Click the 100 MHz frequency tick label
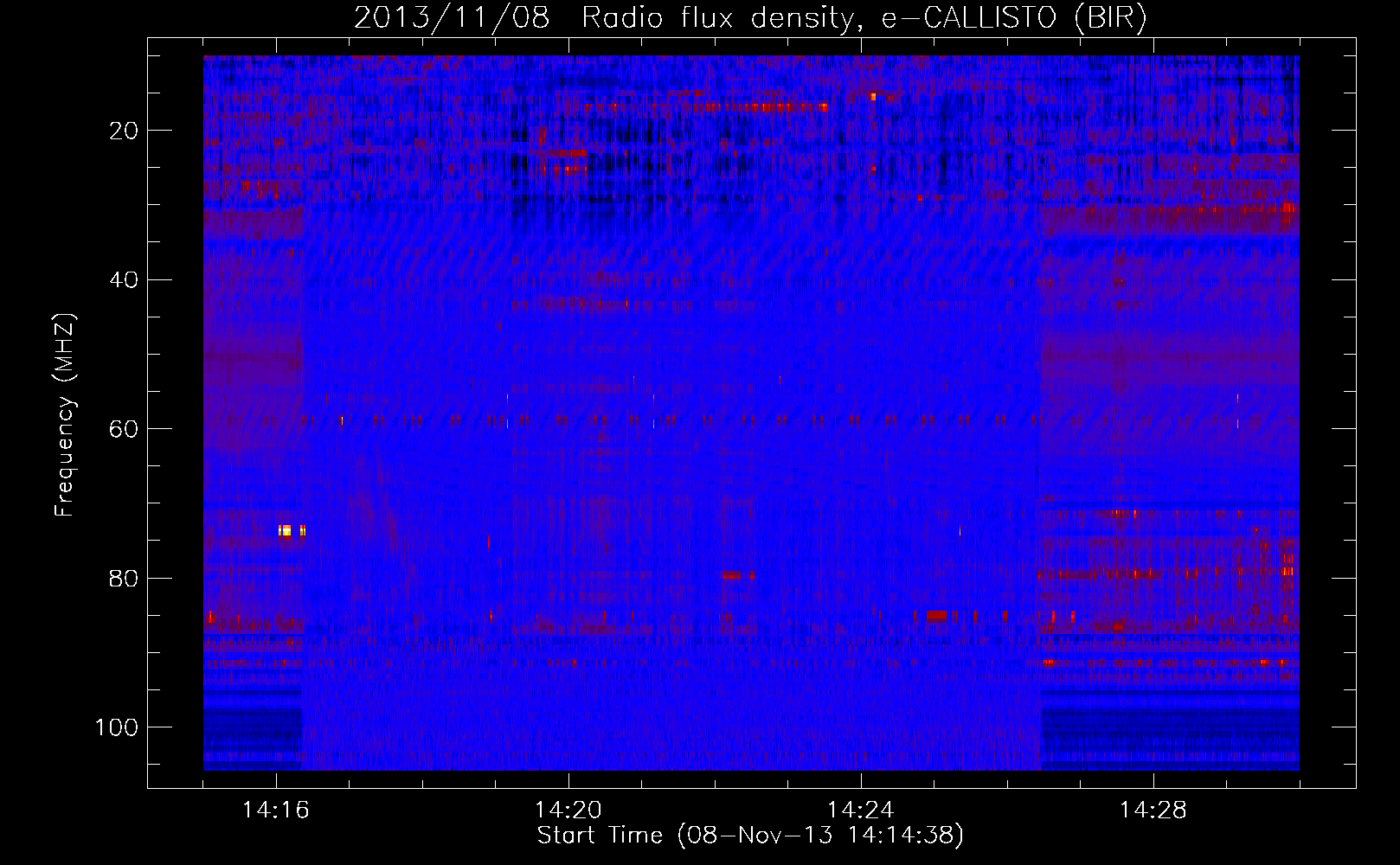The width and height of the screenshot is (1400, 865). coord(117,727)
